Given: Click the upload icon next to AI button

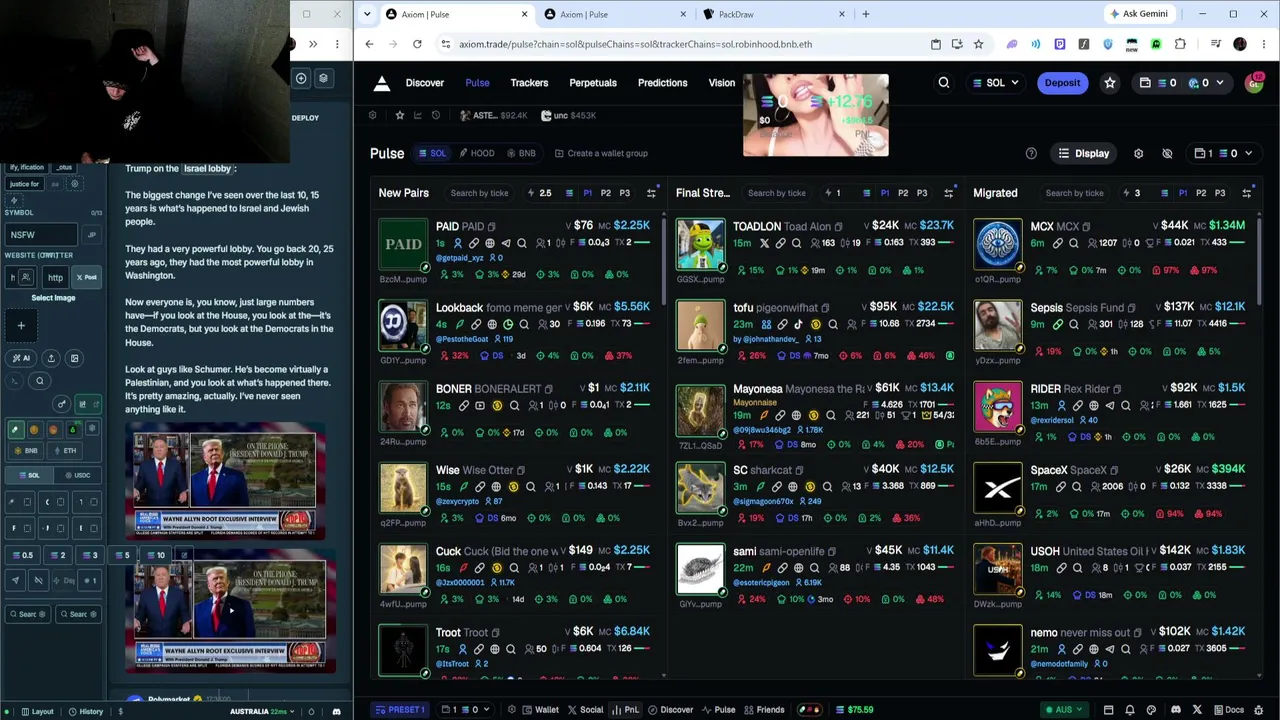Looking at the screenshot, I should 50,358.
